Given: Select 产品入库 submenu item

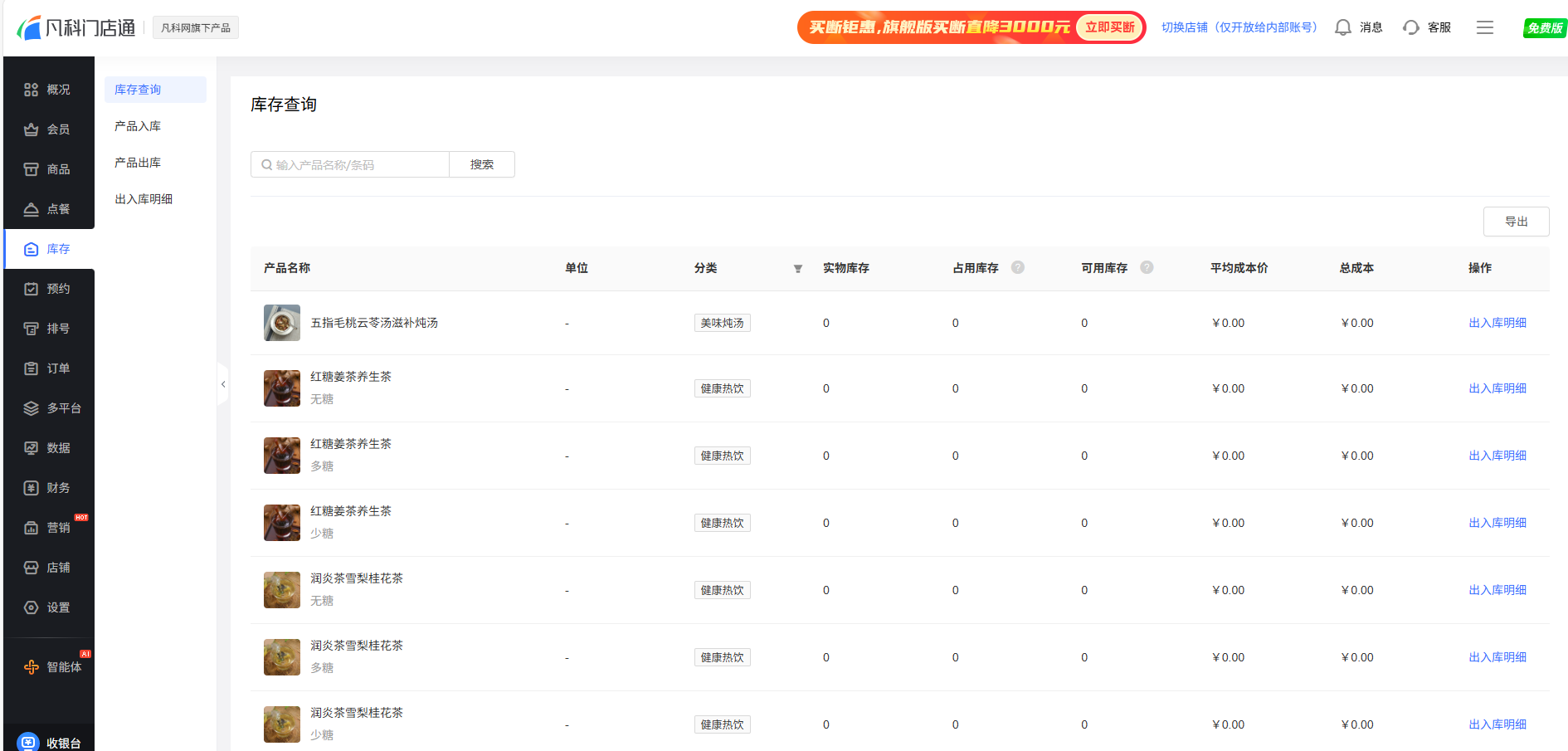Looking at the screenshot, I should pyautogui.click(x=138, y=126).
